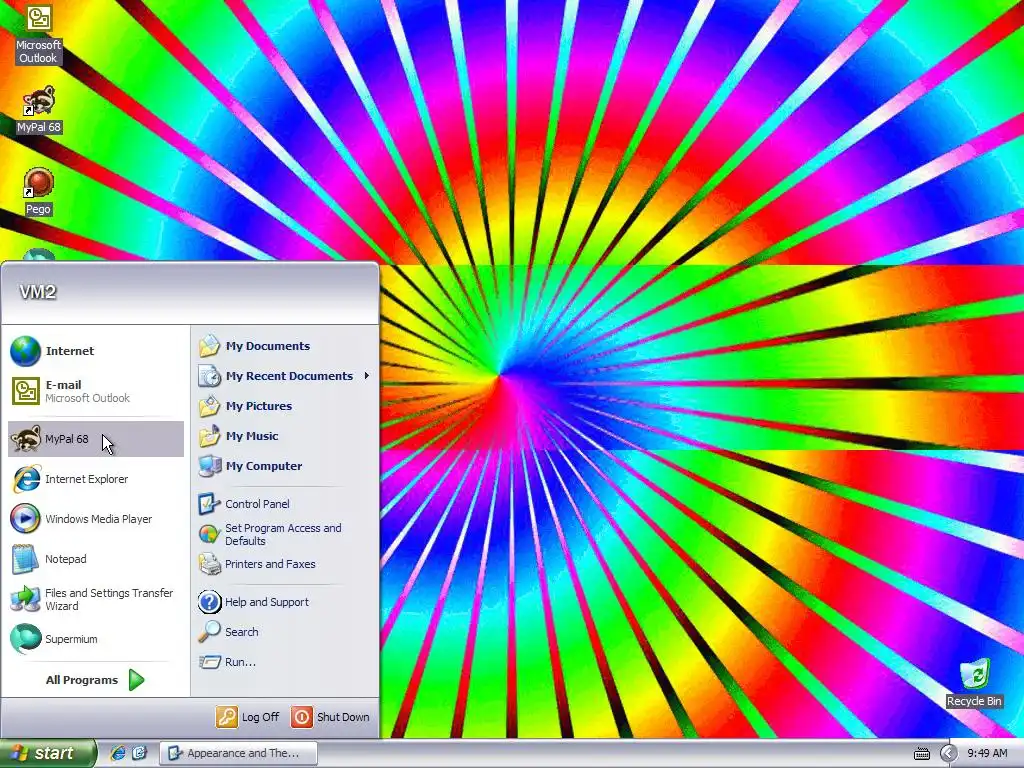Screen dimensions: 1024x768
Task: Expand hidden tray icons arrow
Action: click(x=948, y=754)
